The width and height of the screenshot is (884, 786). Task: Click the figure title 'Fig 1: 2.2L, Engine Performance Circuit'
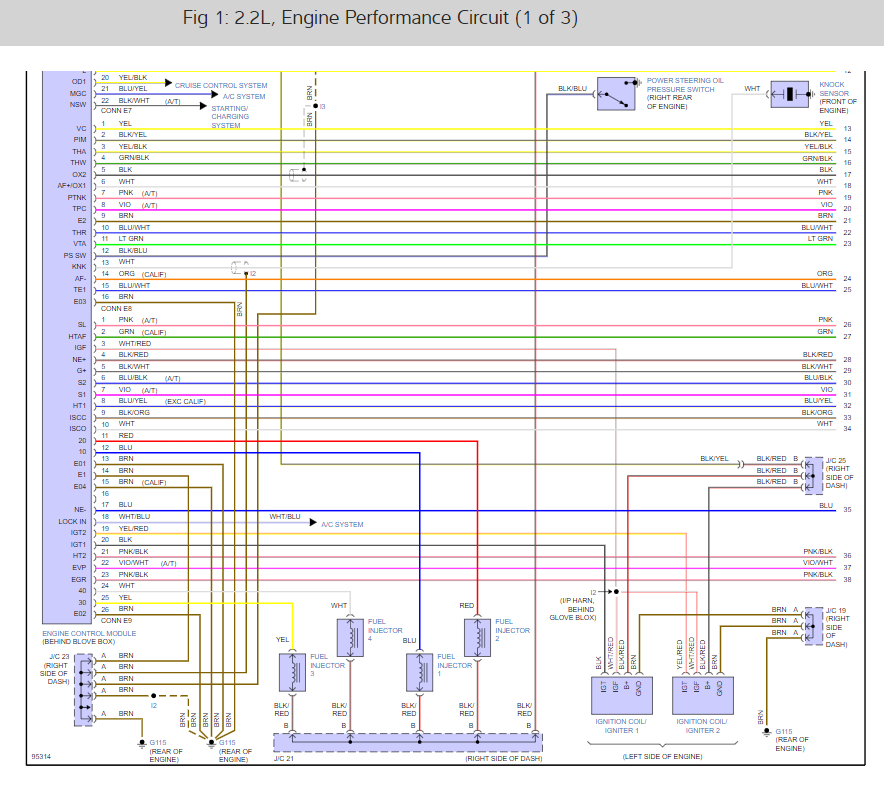pyautogui.click(x=380, y=18)
